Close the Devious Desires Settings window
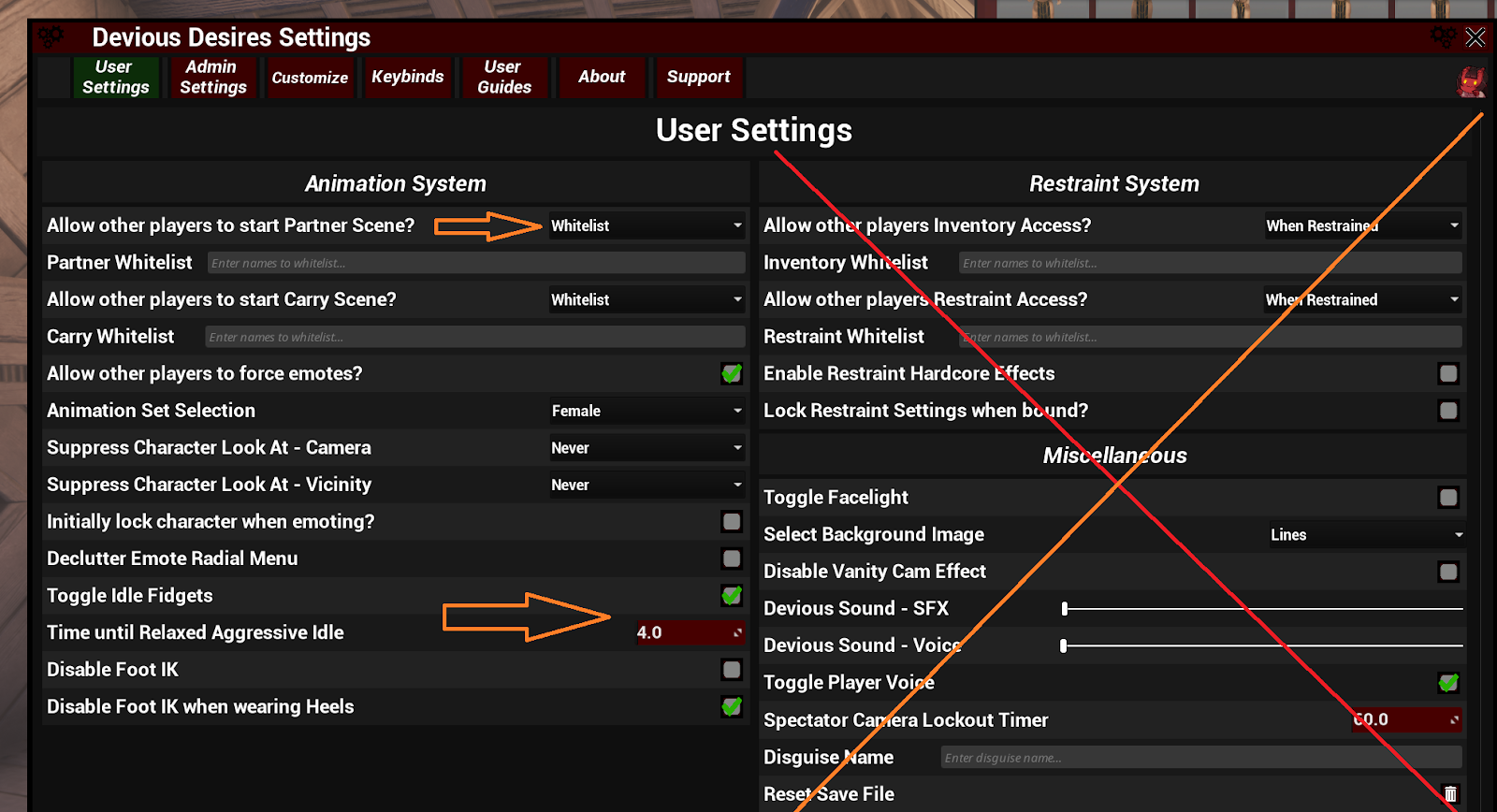Viewport: 1497px width, 812px height. coord(1475,37)
